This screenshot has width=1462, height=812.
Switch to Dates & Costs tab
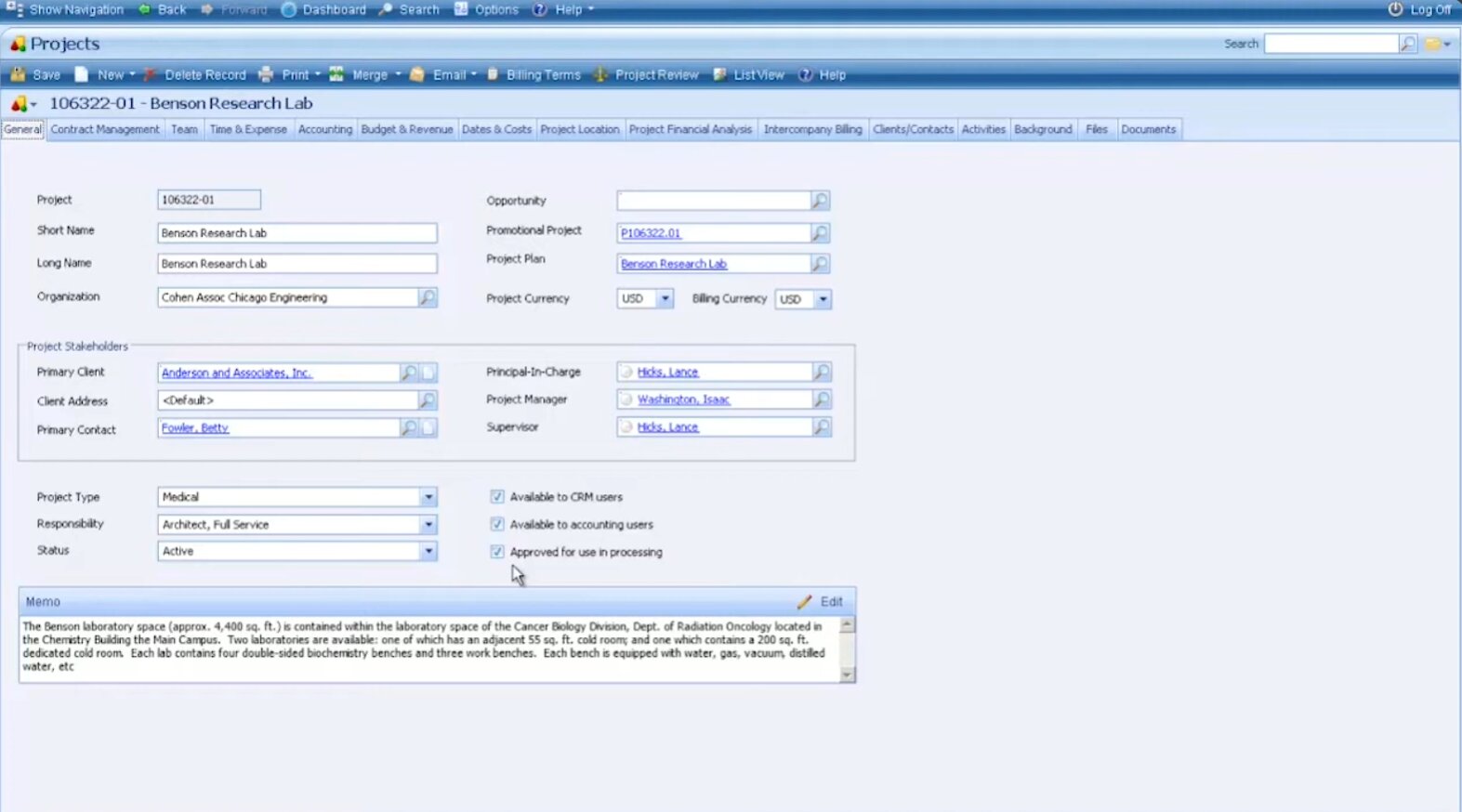pyautogui.click(x=496, y=130)
